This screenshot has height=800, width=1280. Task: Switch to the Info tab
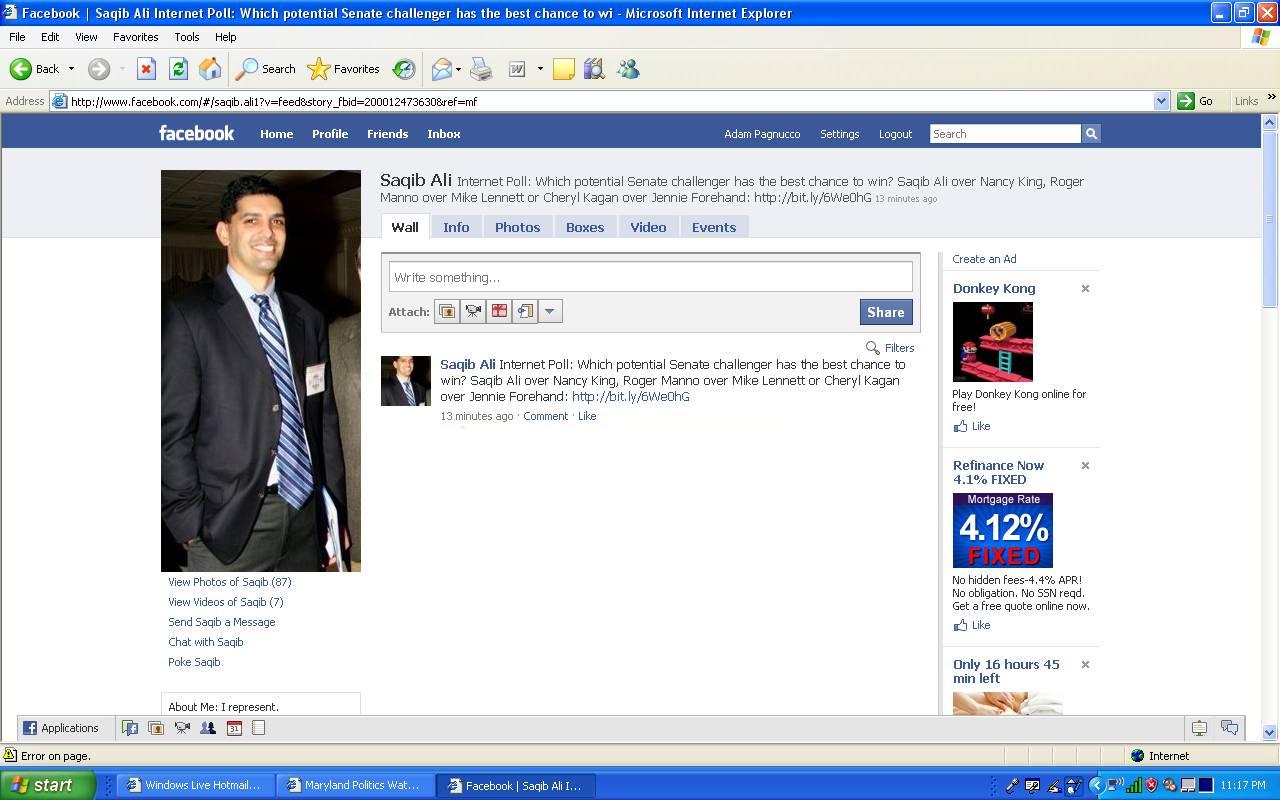[x=456, y=227]
